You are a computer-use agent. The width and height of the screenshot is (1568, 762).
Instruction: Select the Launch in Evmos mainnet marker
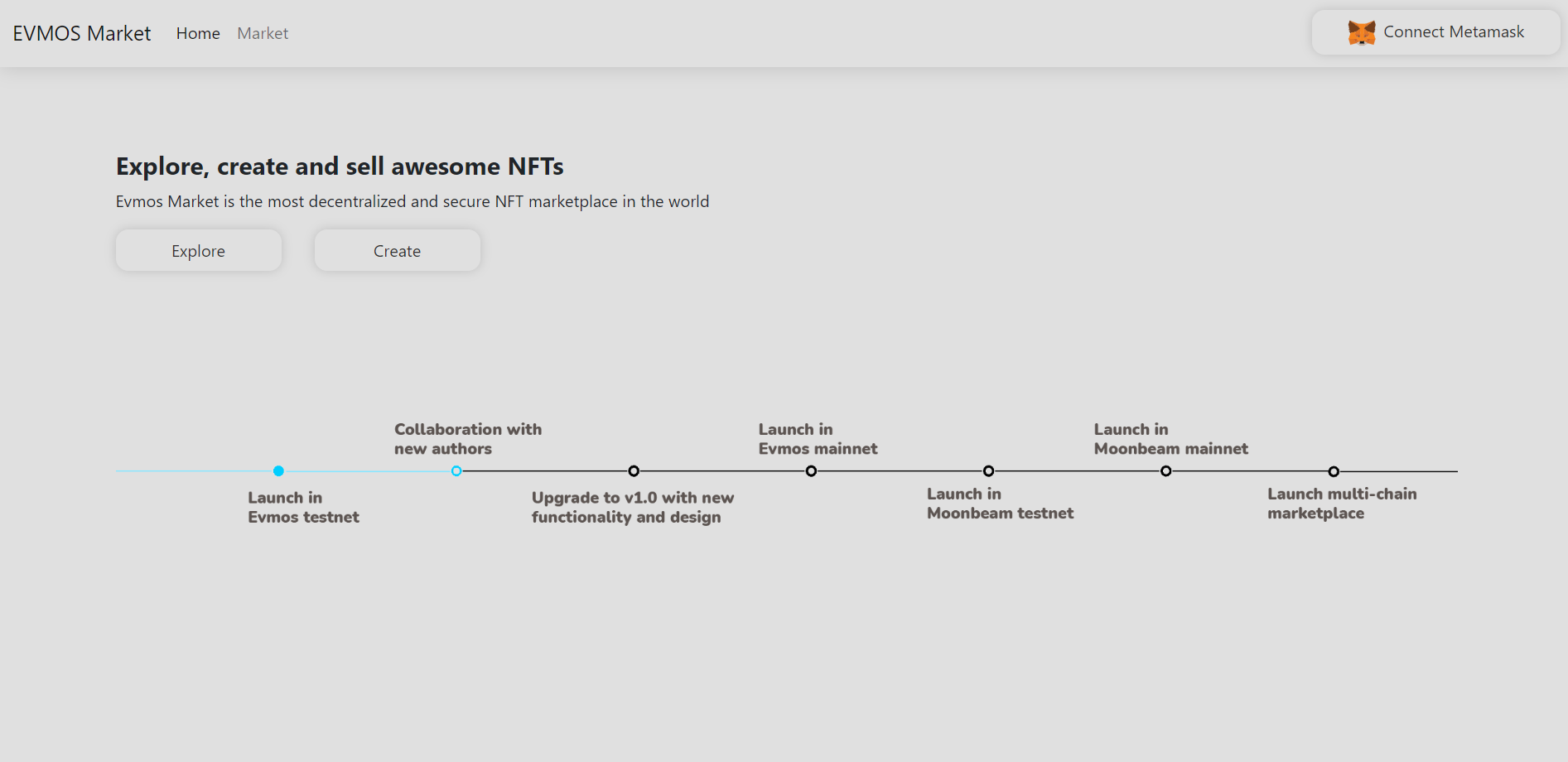click(x=811, y=471)
